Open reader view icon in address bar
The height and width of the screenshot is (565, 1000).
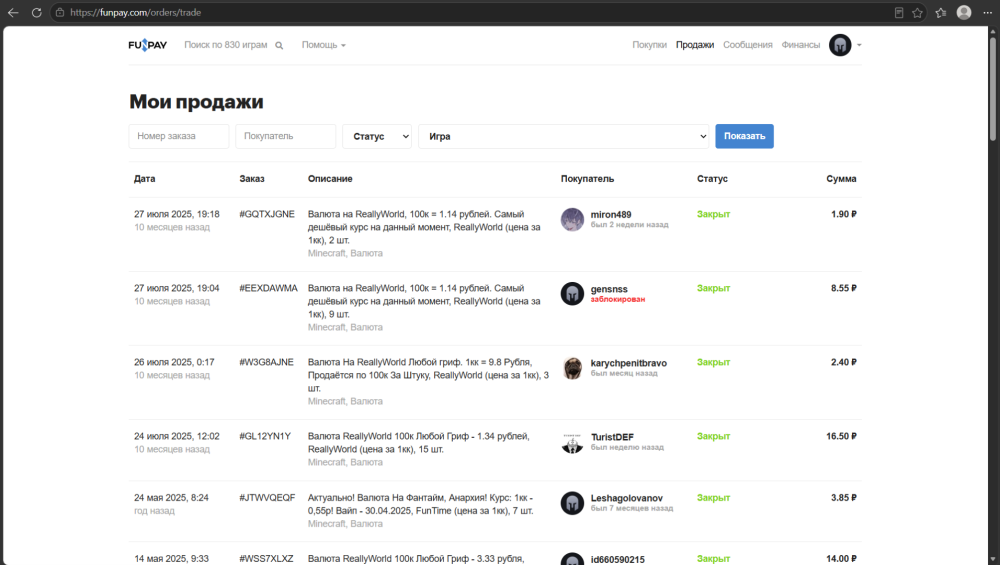(x=899, y=13)
